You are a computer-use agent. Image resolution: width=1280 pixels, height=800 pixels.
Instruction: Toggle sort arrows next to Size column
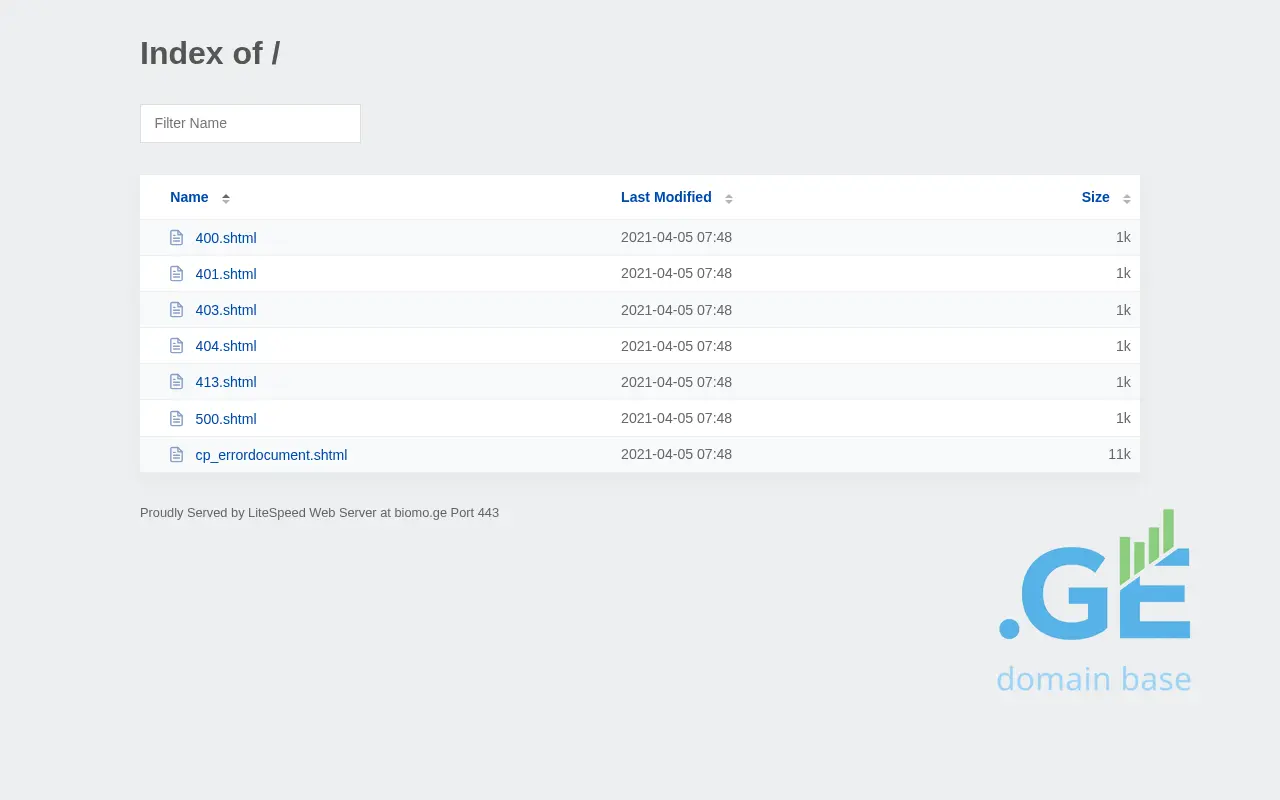[1127, 198]
